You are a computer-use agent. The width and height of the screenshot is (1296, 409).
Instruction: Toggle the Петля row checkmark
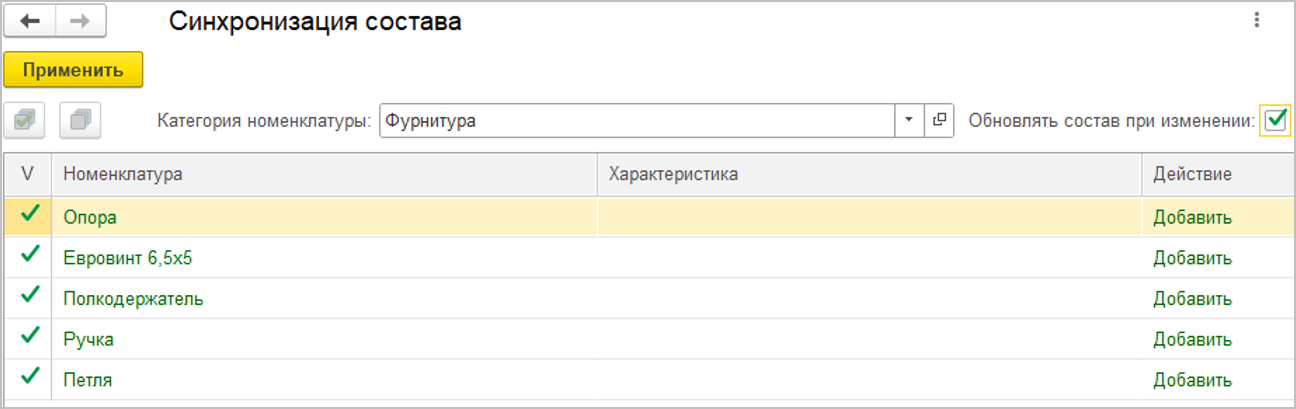pos(29,379)
